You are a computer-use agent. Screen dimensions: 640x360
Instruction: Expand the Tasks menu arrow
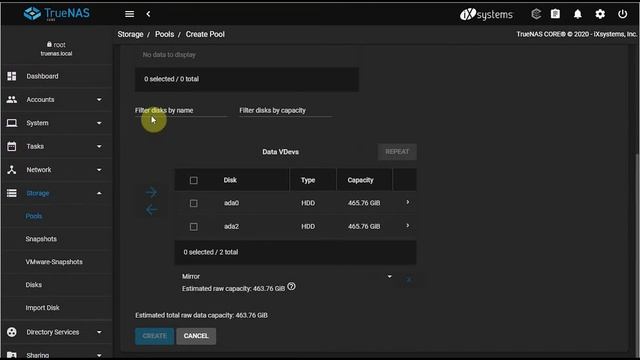99,146
